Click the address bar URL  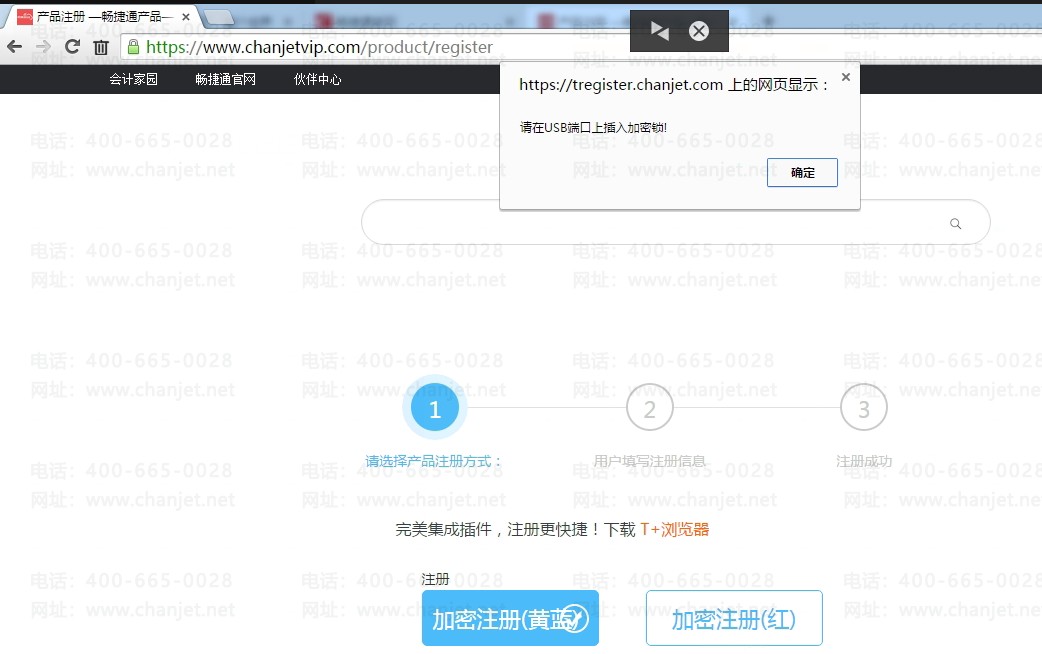click(x=319, y=47)
